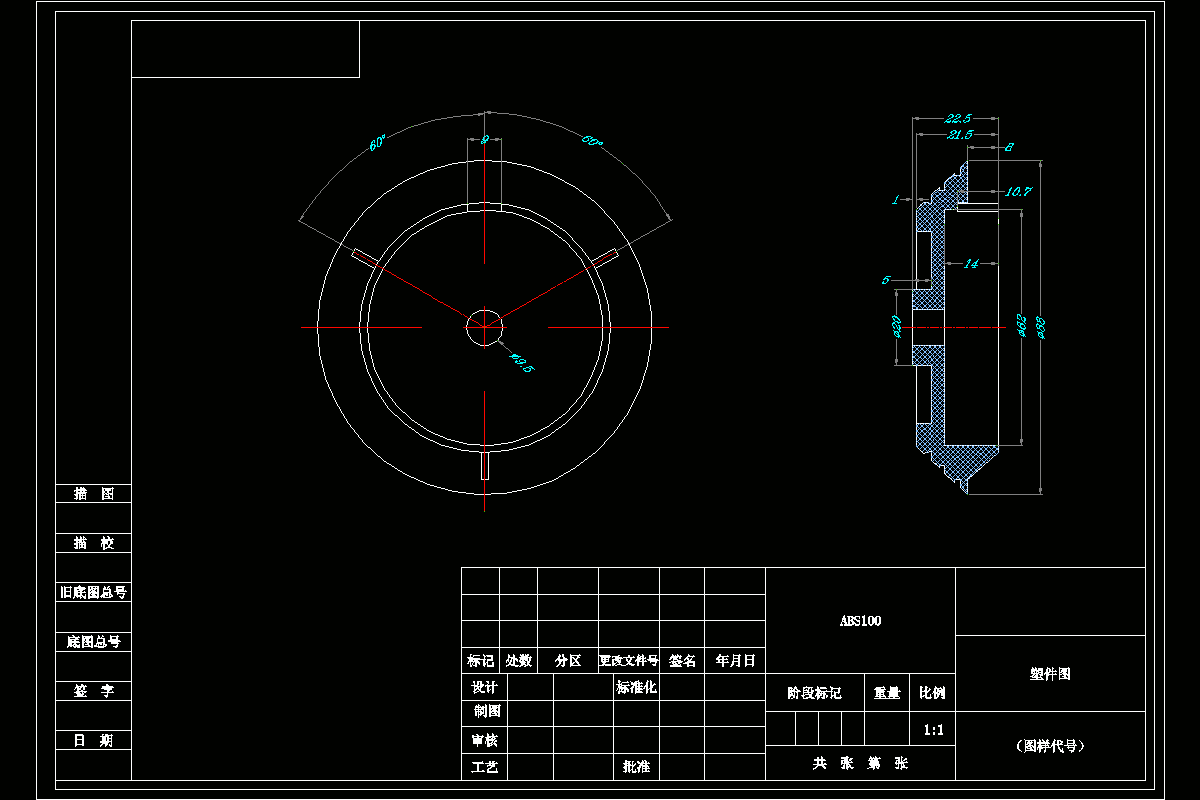Select the right 60° angle dimension
Image resolution: width=1200 pixels, height=800 pixels.
tap(592, 142)
